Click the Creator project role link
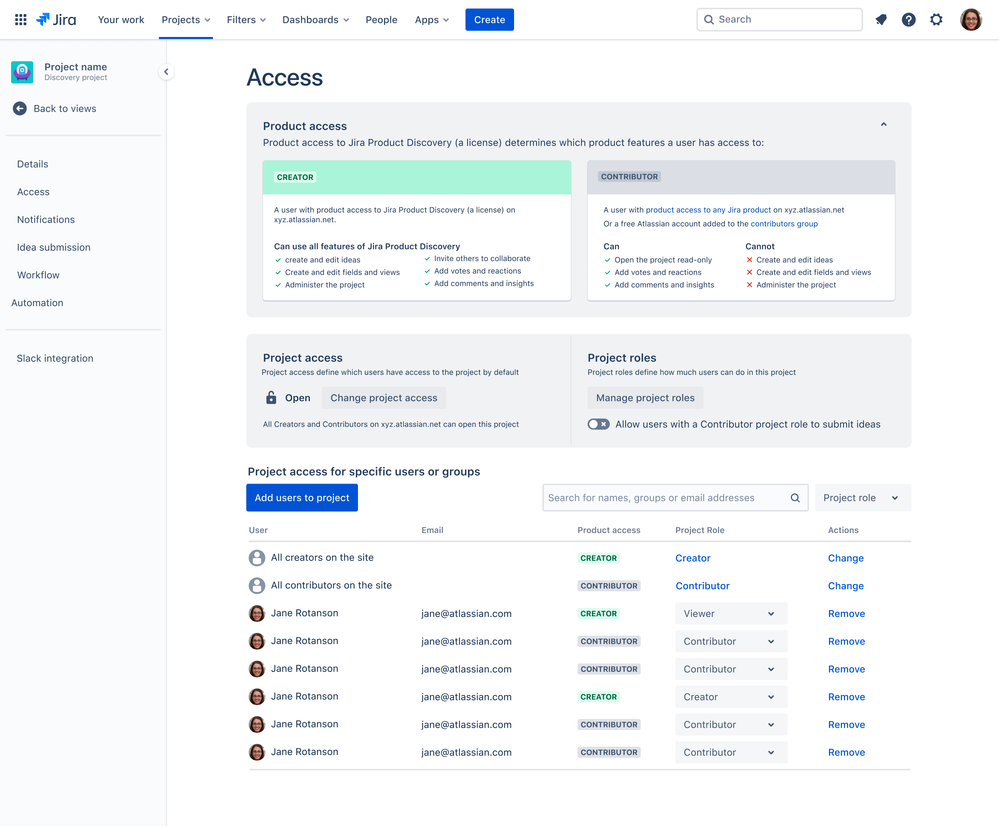Image resolution: width=999 pixels, height=826 pixels. point(693,558)
